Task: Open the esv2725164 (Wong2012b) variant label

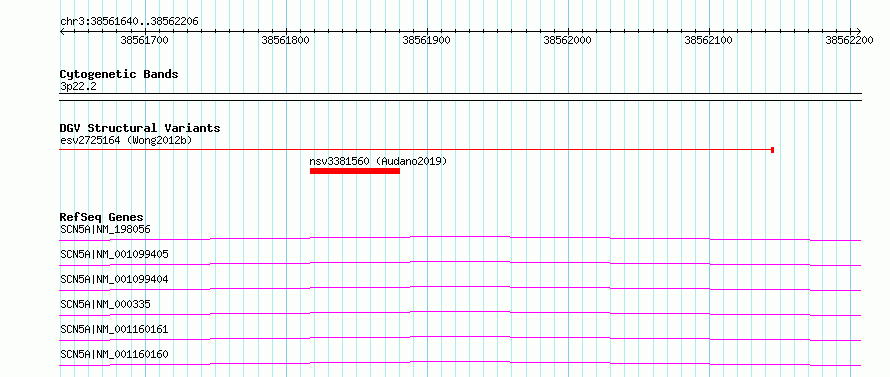Action: click(x=126, y=140)
